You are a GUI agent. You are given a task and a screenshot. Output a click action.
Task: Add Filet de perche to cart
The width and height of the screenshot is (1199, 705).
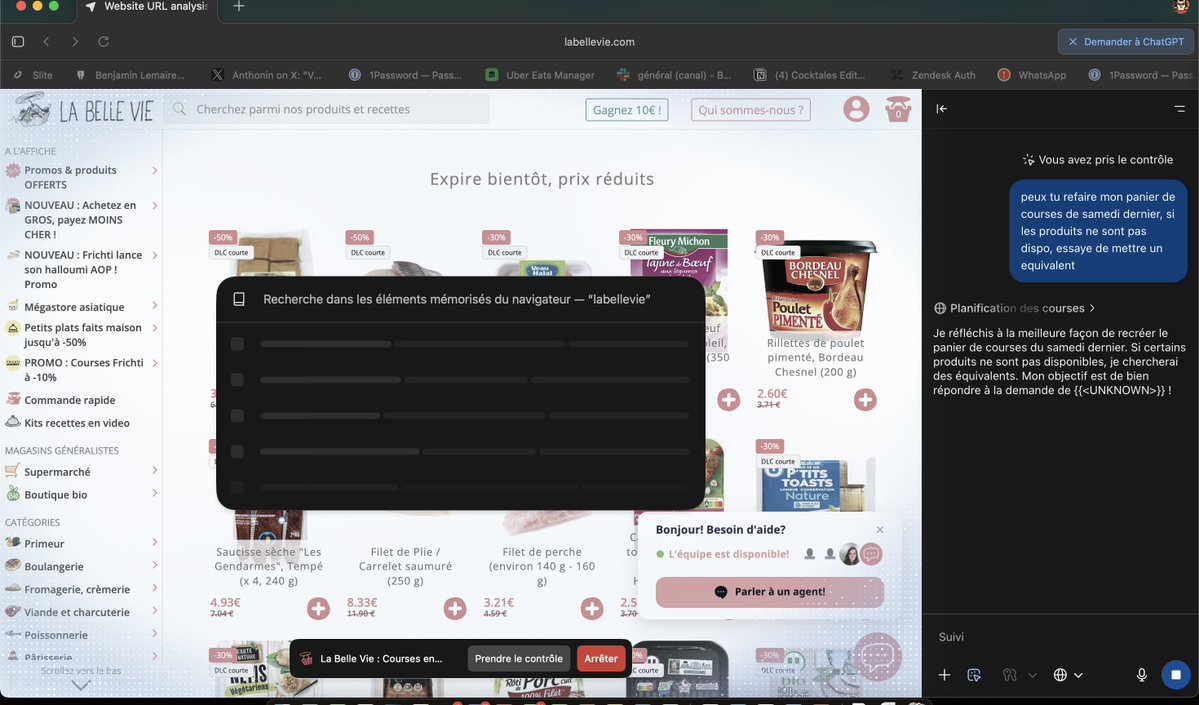pyautogui.click(x=591, y=608)
